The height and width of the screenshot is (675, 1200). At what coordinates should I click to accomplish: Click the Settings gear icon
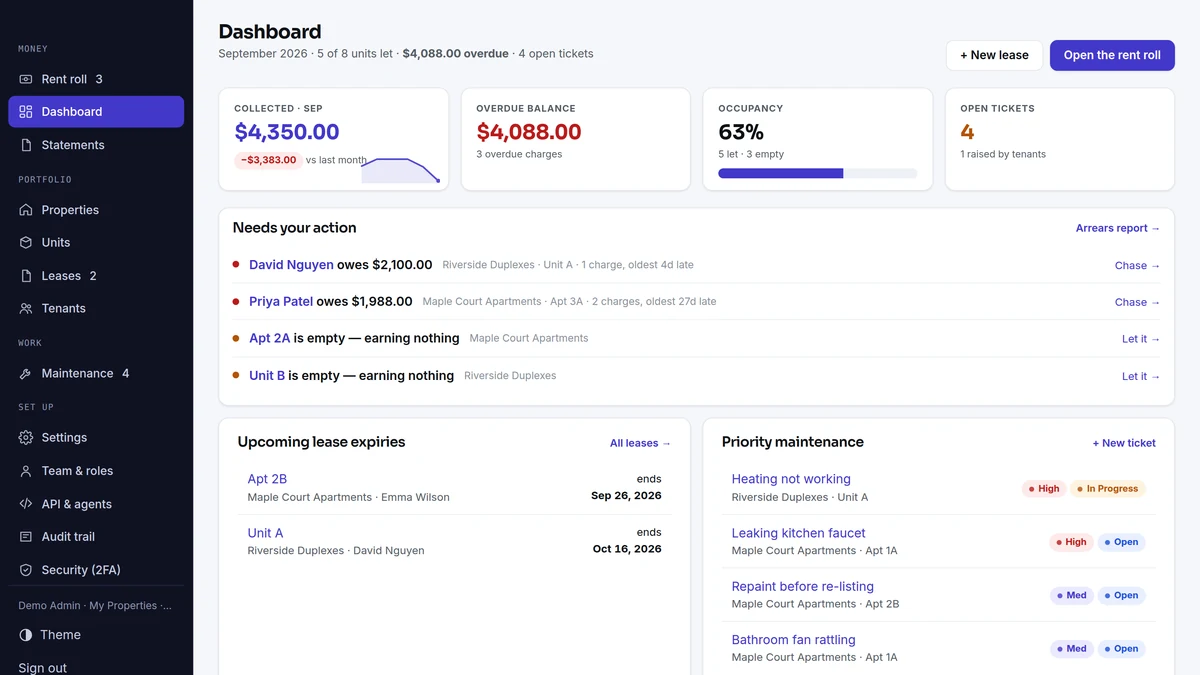point(26,438)
